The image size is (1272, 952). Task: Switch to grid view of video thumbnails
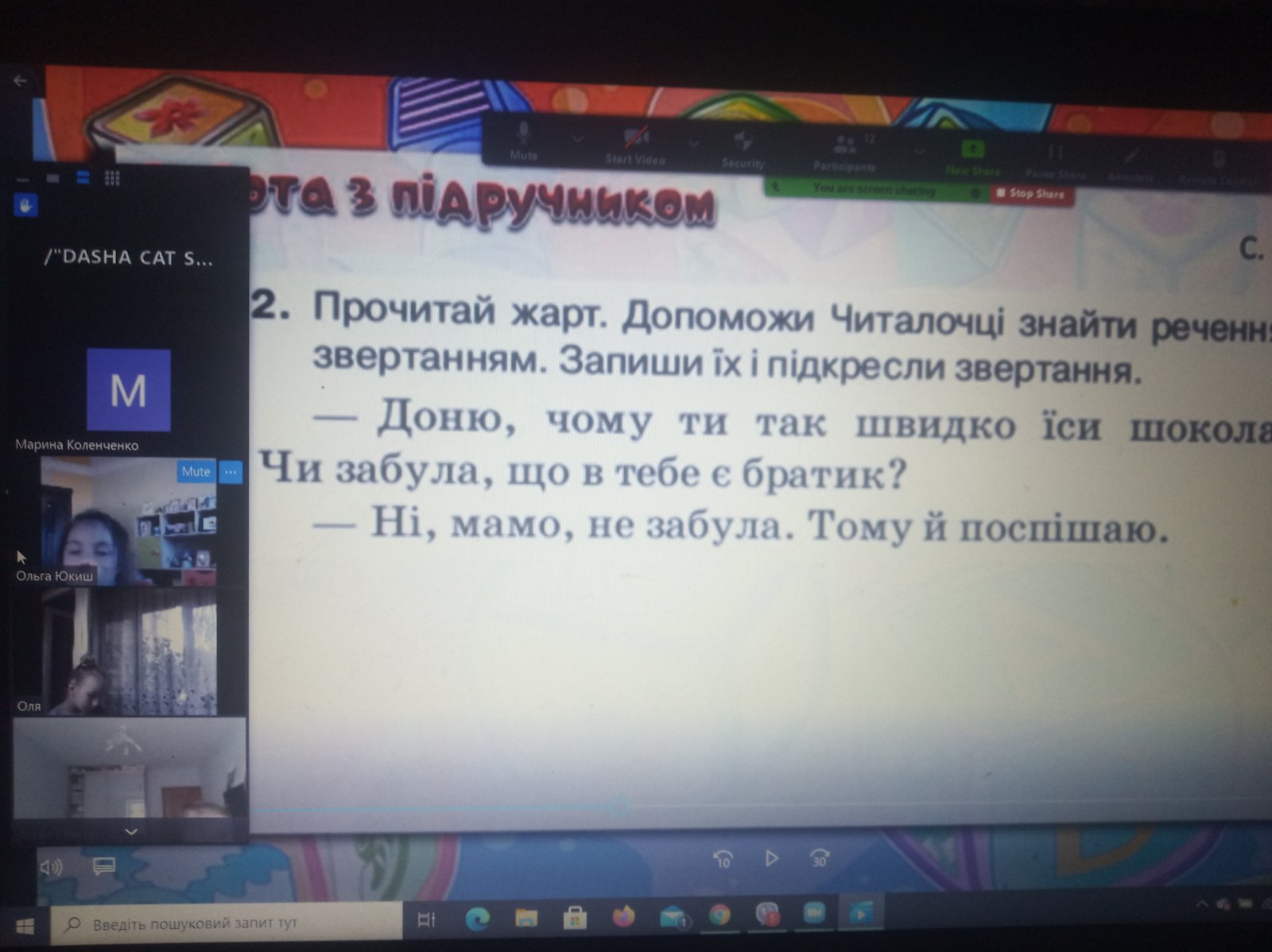tap(112, 178)
